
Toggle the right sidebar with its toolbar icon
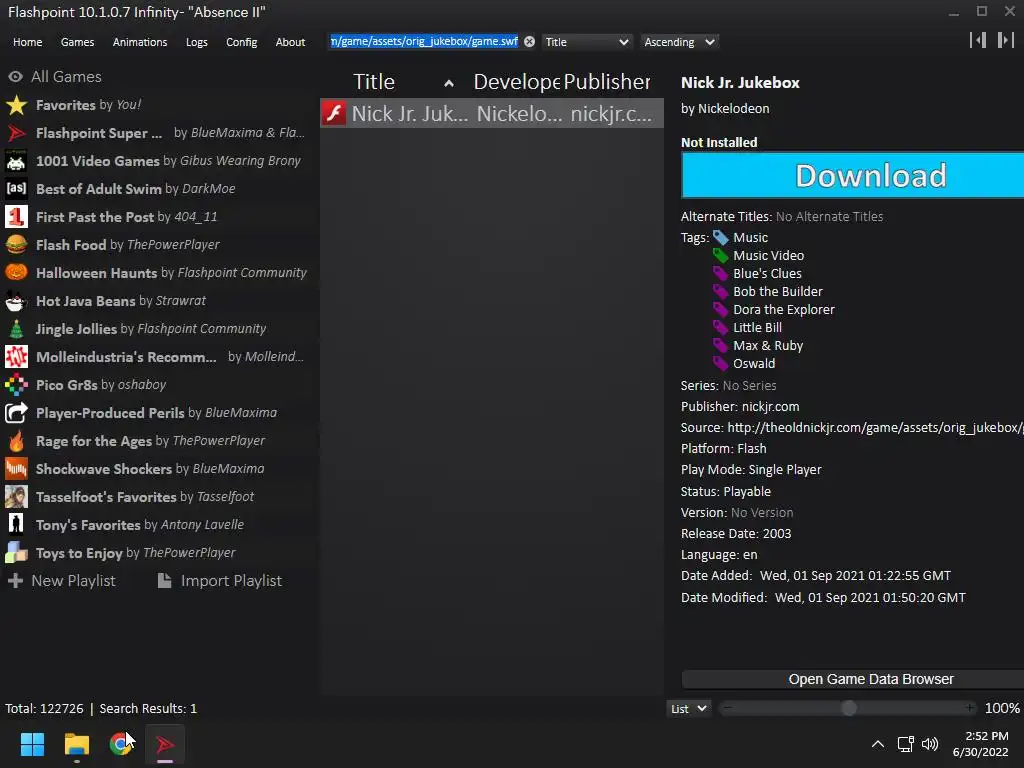pos(1005,40)
